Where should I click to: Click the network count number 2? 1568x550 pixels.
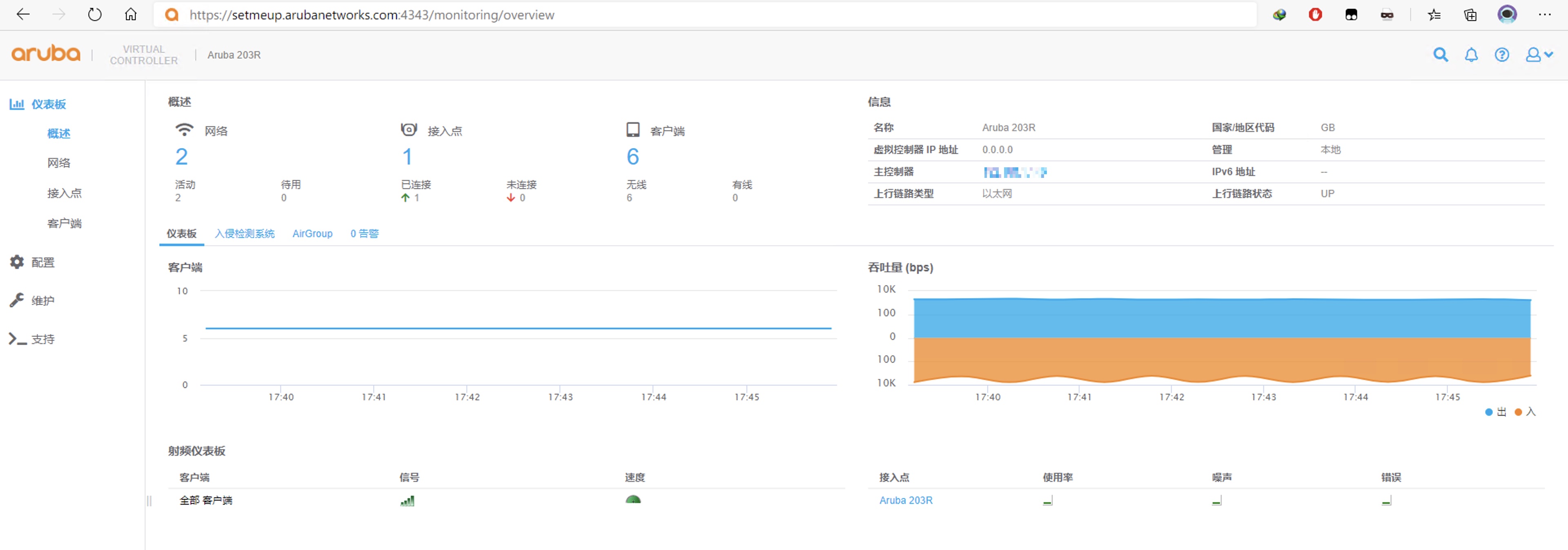click(181, 157)
